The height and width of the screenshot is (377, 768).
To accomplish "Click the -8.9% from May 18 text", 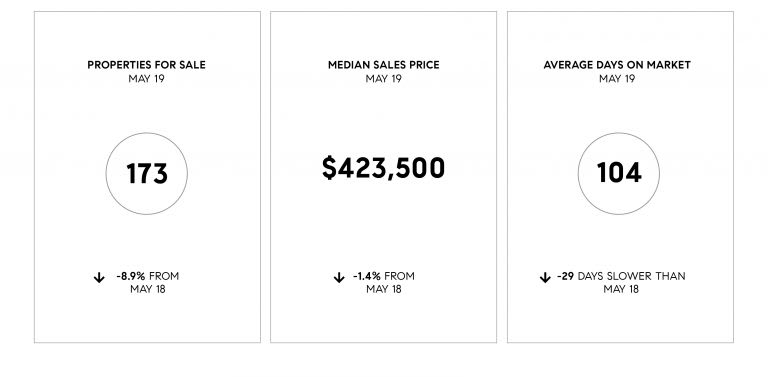I will click(x=147, y=283).
